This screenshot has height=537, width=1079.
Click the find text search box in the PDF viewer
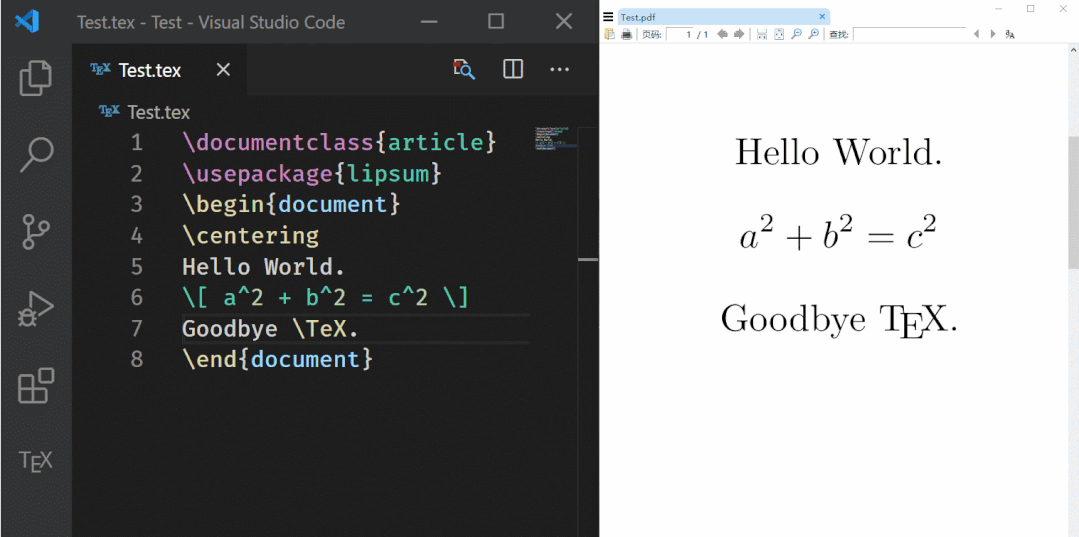[910, 34]
